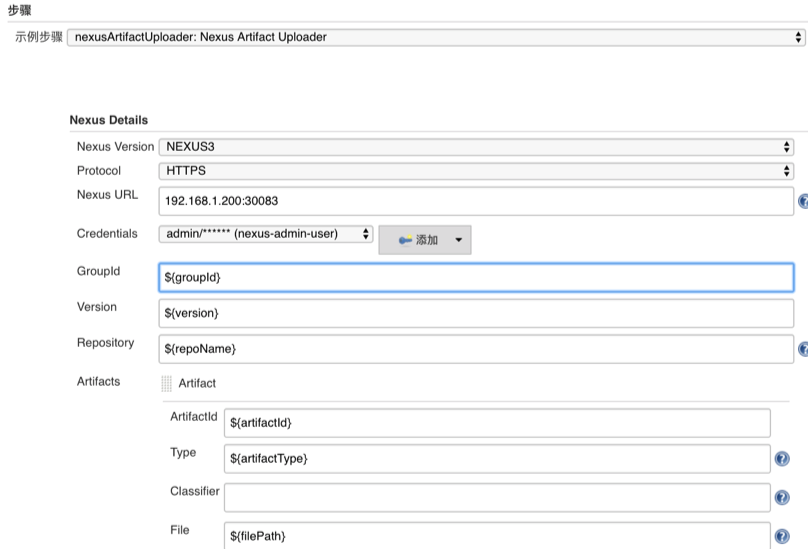Click the Artifacts section label
This screenshot has width=808, height=549.
[x=98, y=381]
